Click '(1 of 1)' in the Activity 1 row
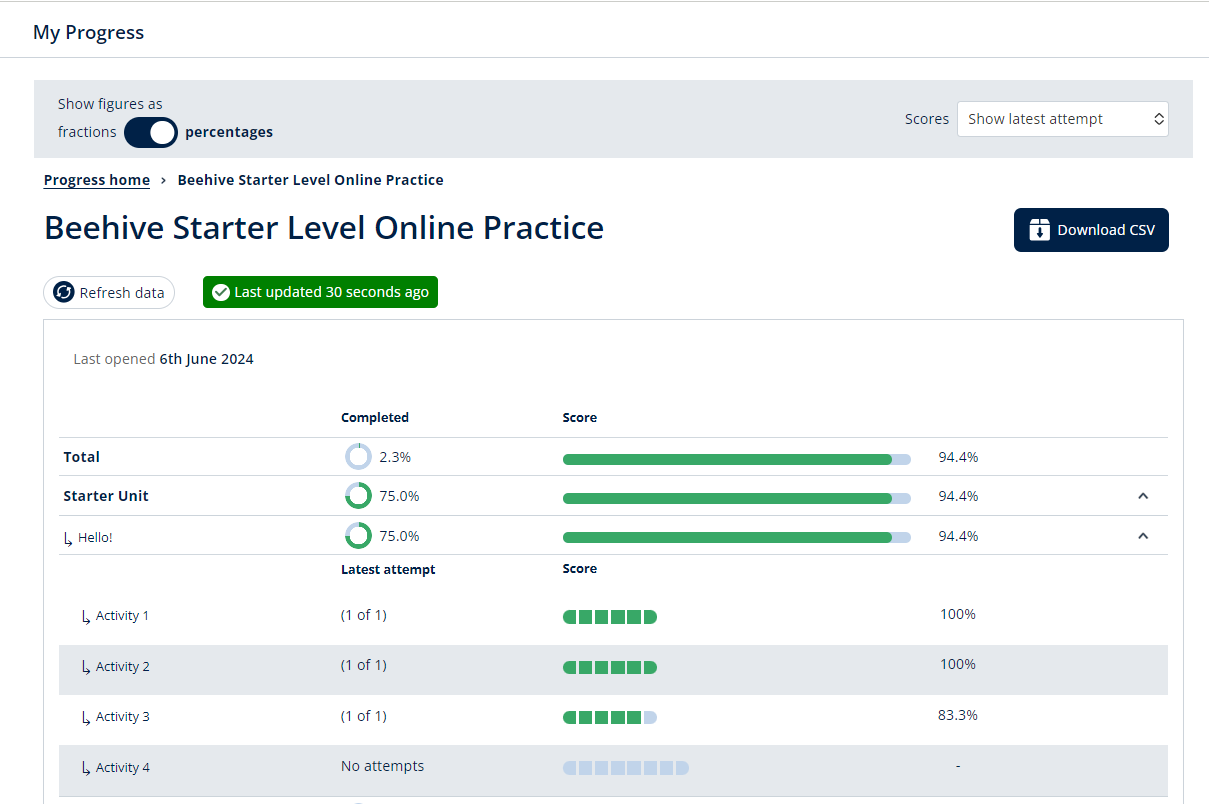1209x804 pixels. coord(364,615)
